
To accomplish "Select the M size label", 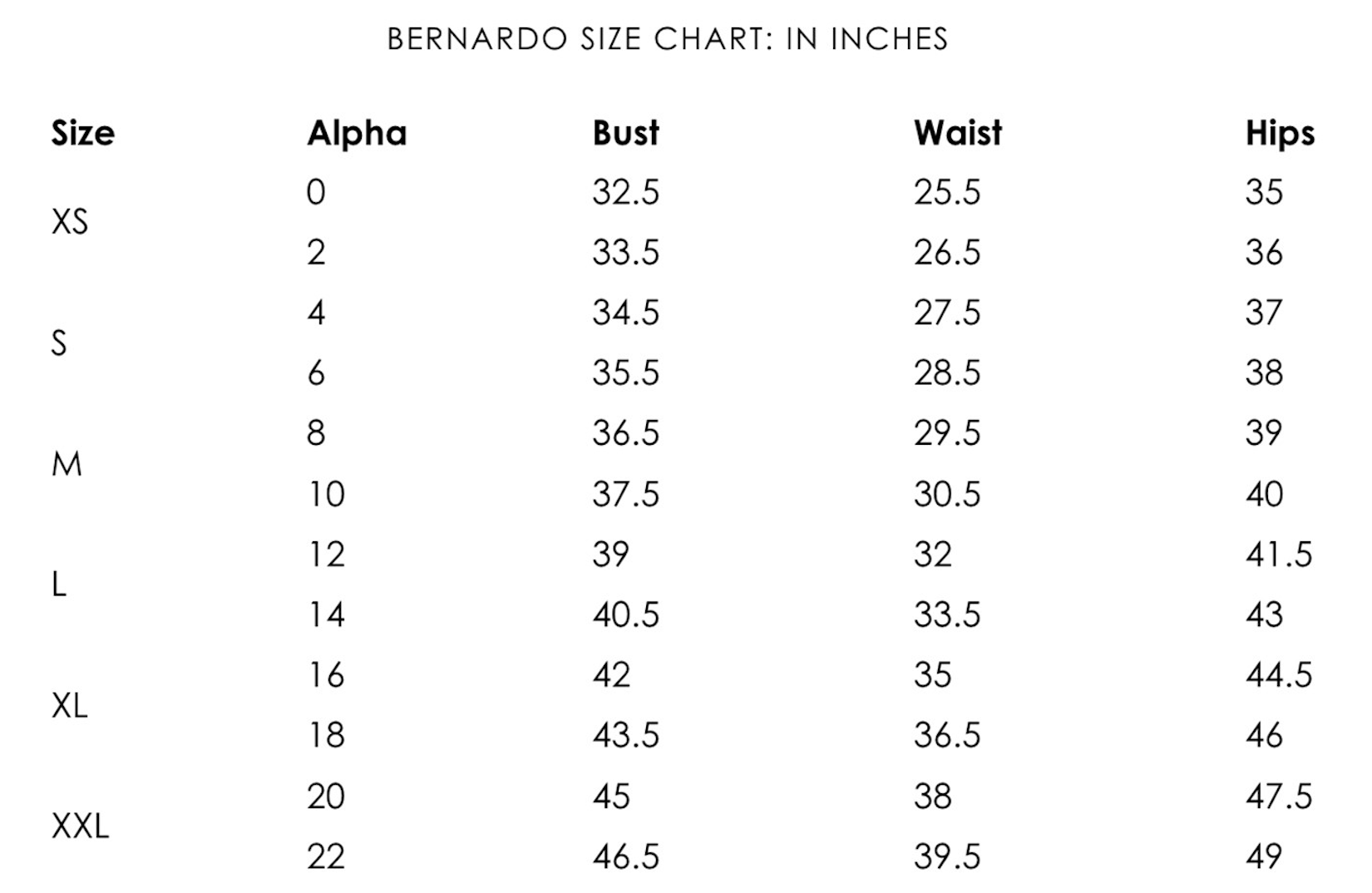I will [x=67, y=464].
